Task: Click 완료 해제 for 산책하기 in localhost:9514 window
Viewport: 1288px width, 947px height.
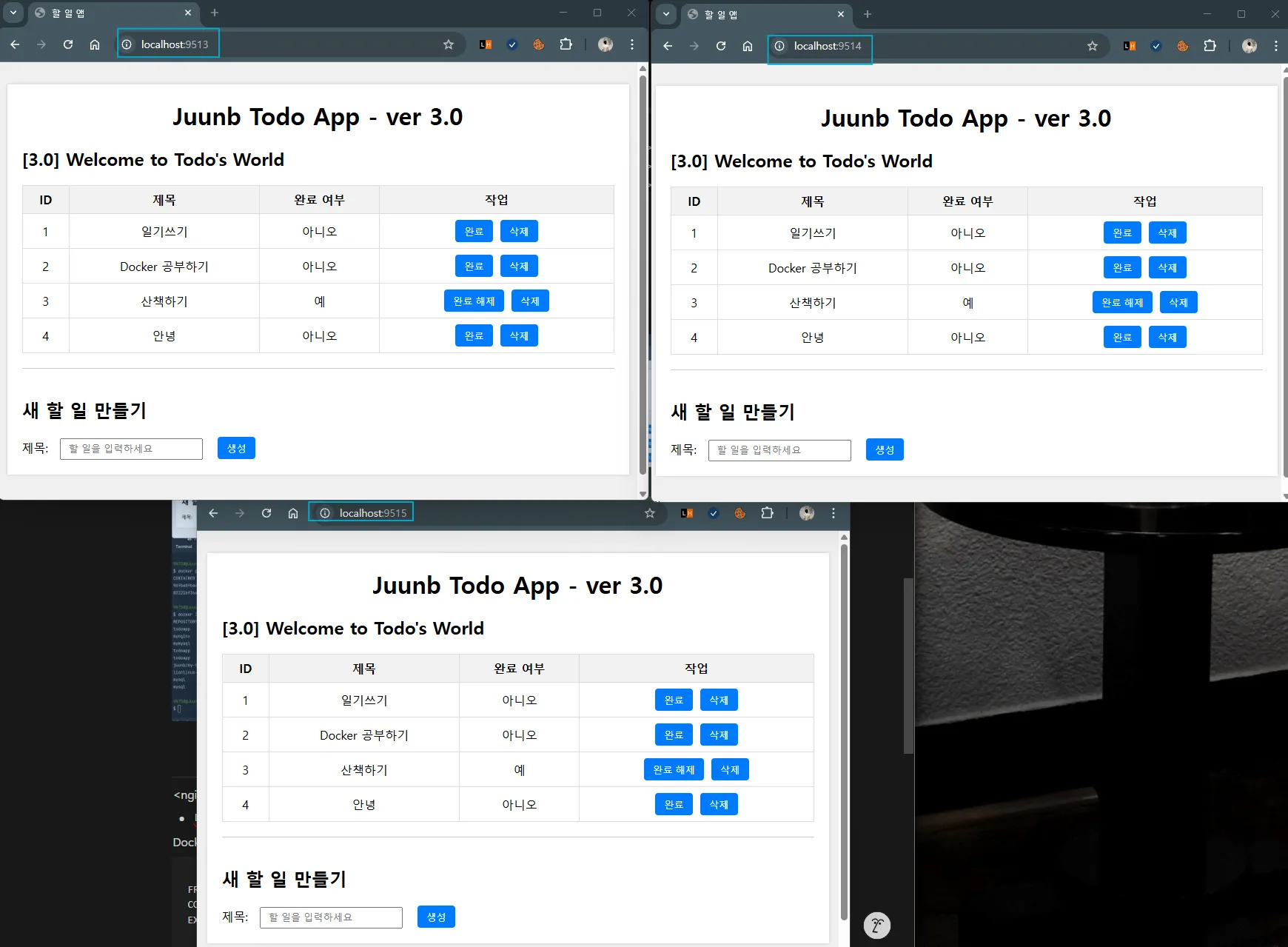Action: 1122,302
